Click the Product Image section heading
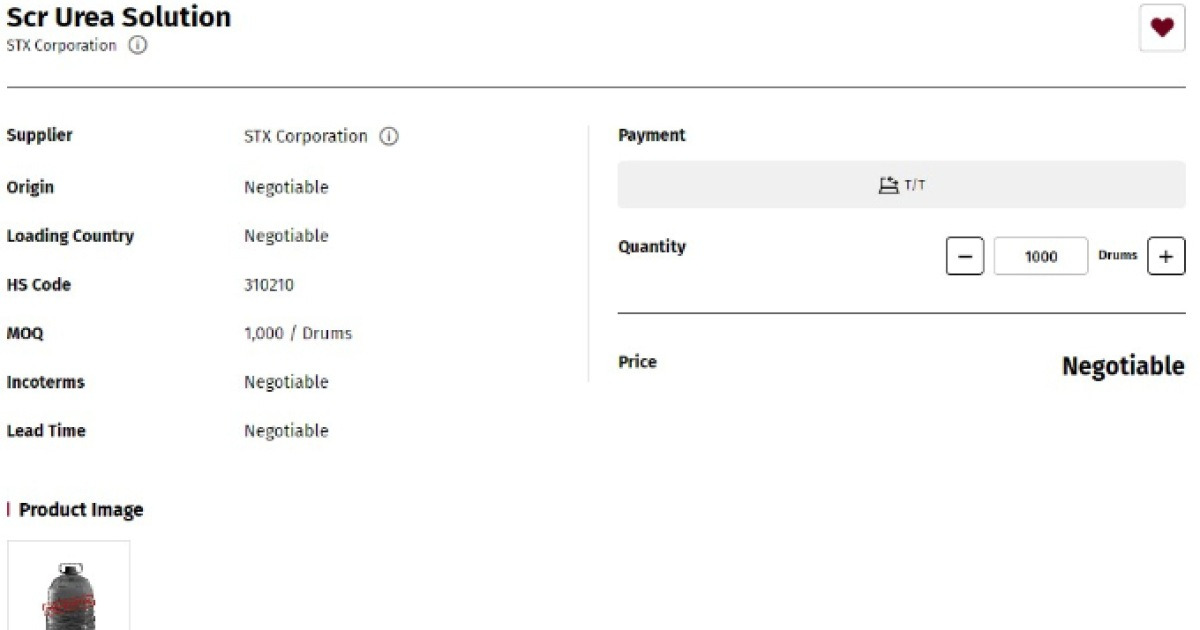The width and height of the screenshot is (1200, 630). tap(81, 510)
